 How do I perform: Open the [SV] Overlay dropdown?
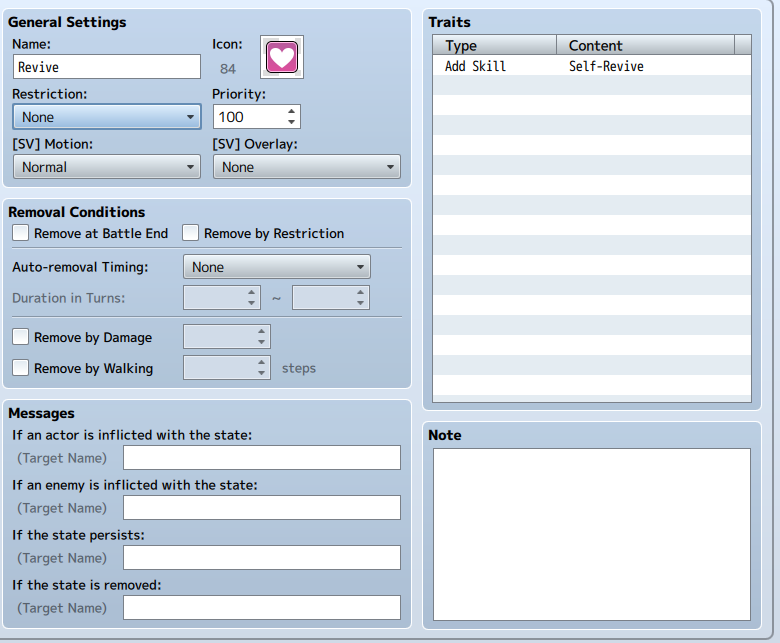[x=306, y=167]
